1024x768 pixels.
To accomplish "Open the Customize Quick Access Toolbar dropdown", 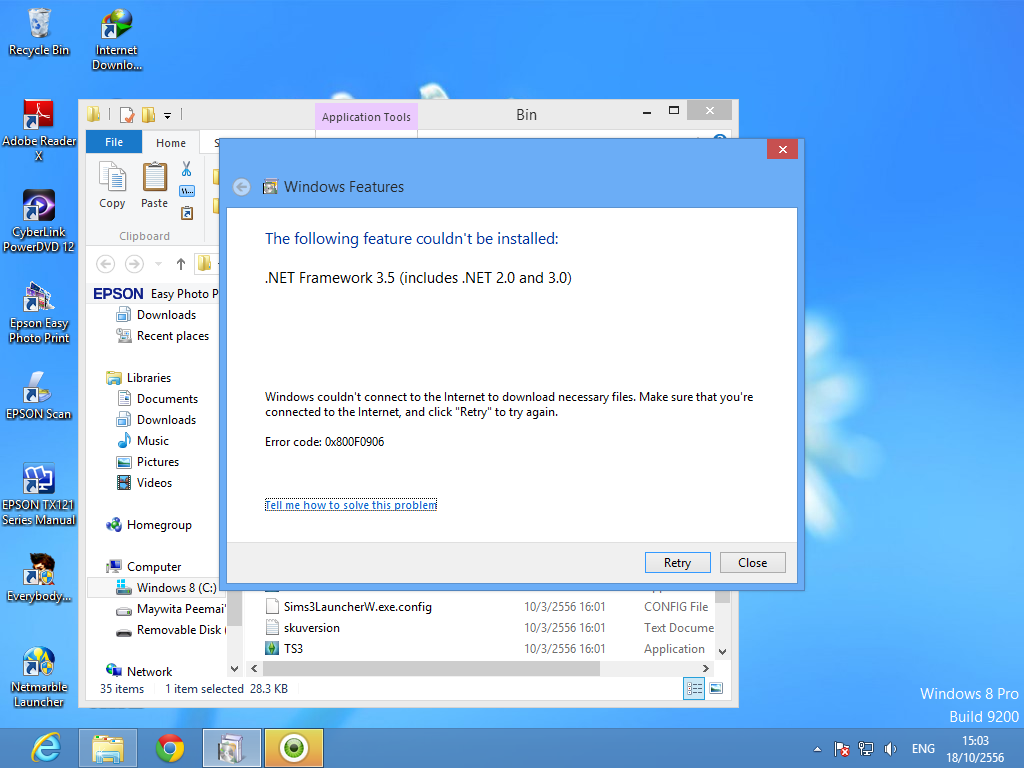I will pos(167,115).
